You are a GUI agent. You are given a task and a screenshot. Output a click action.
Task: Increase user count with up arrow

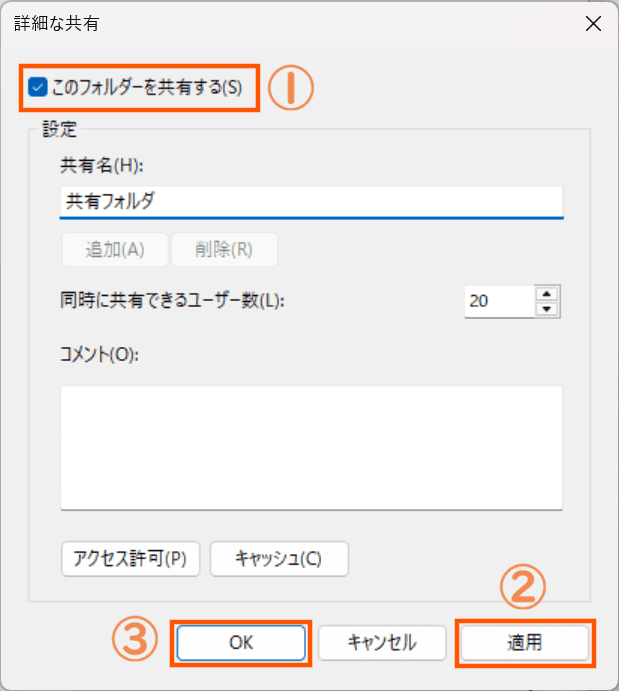pos(546,293)
